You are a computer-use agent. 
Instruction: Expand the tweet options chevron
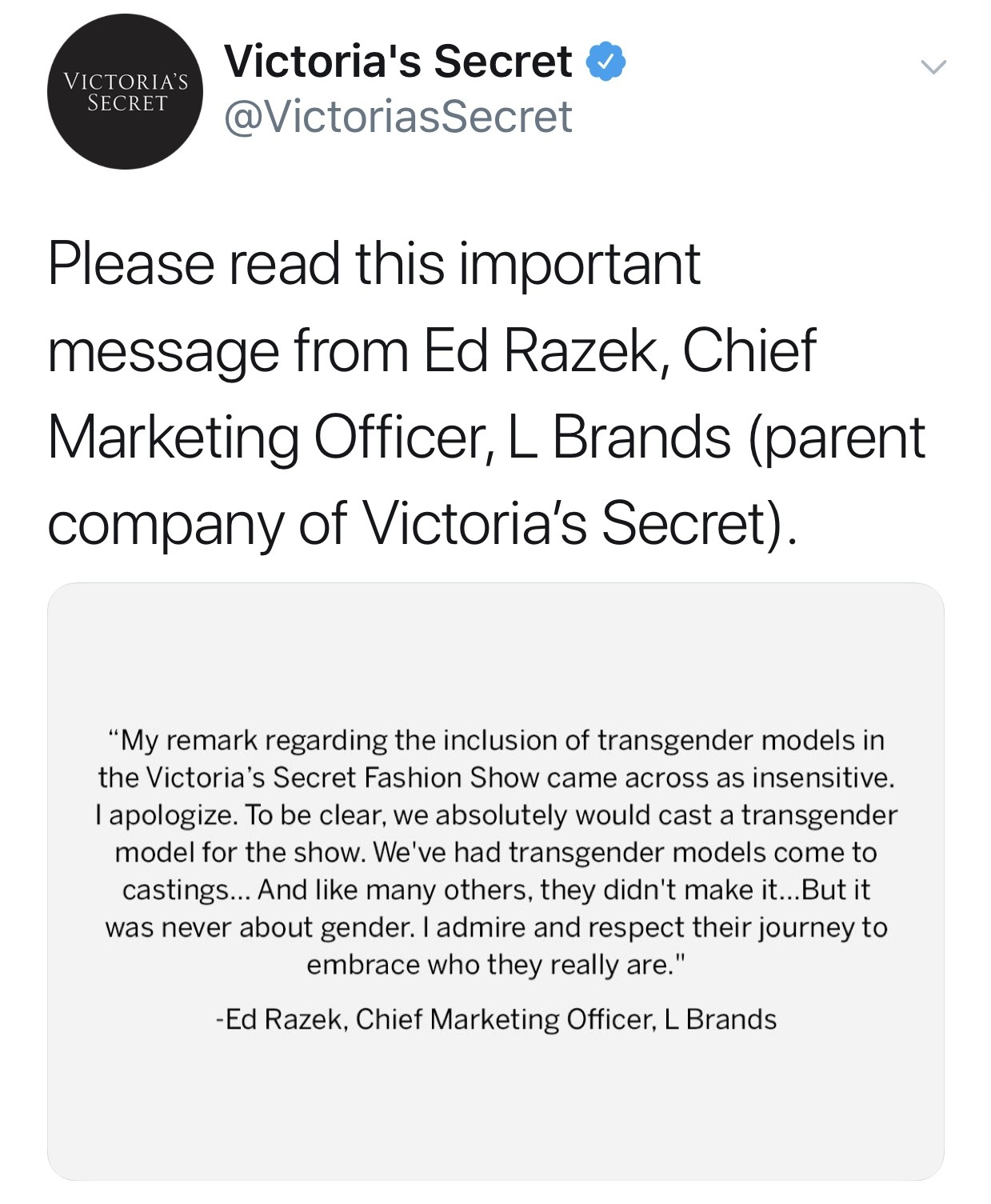[x=933, y=67]
